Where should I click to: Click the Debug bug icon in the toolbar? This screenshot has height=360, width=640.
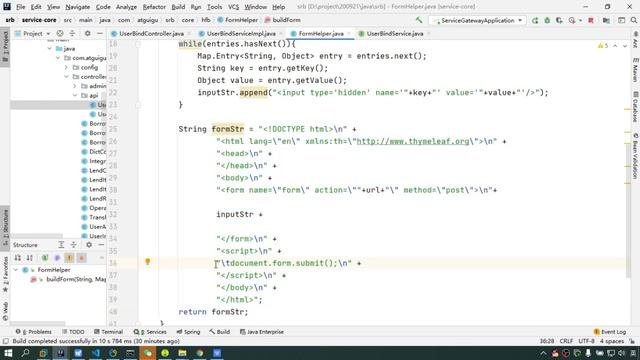tap(547, 20)
